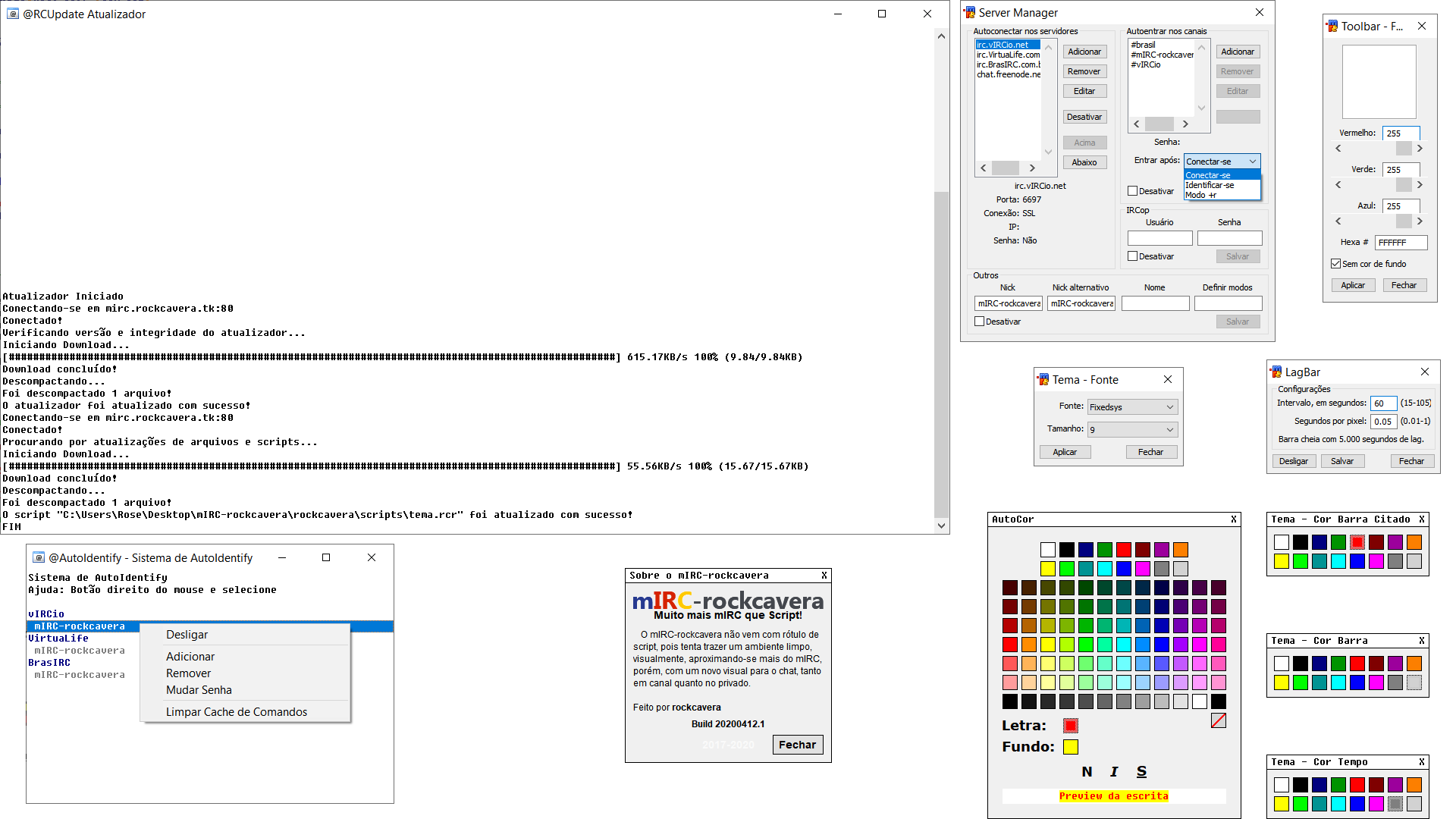This screenshot has height=819, width=1456.
Task: Click the mIRC icon in Tema - Fonte title bar
Action: click(x=1043, y=380)
